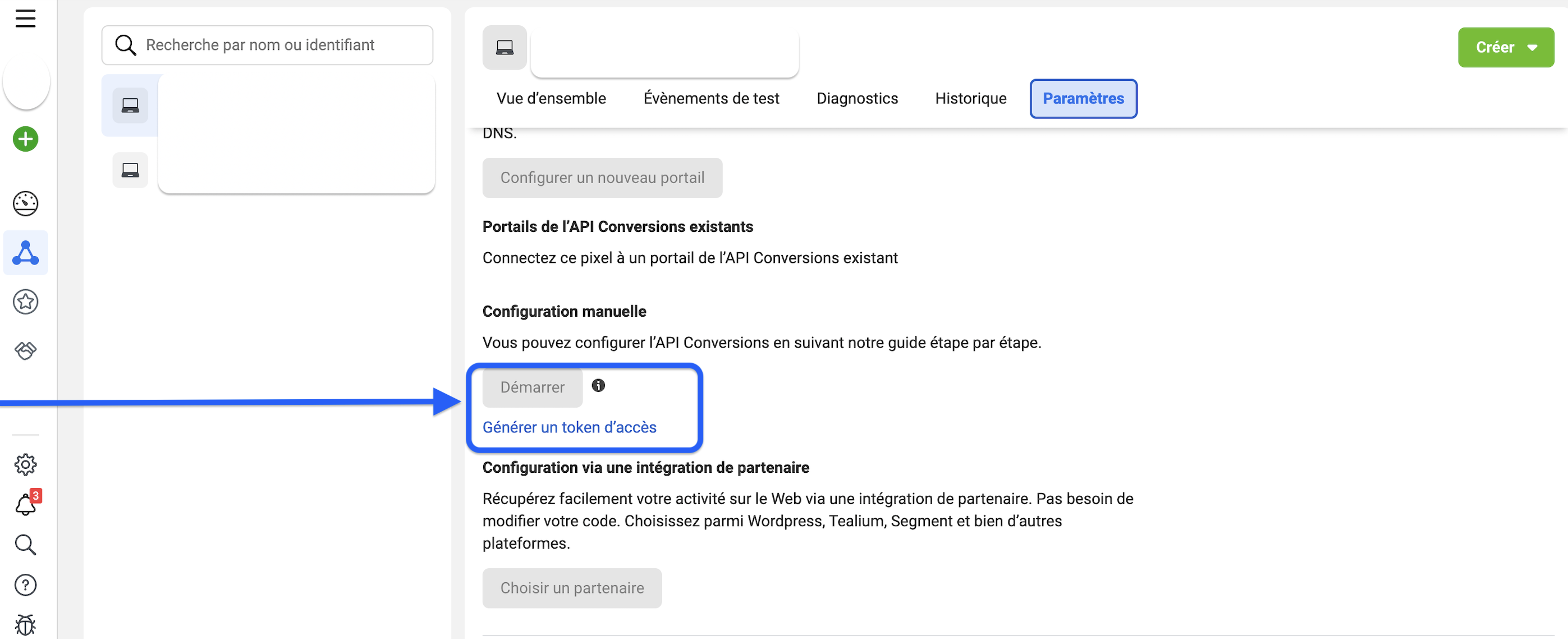Click the green plus add icon
This screenshot has width=1568, height=639.
pyautogui.click(x=26, y=139)
